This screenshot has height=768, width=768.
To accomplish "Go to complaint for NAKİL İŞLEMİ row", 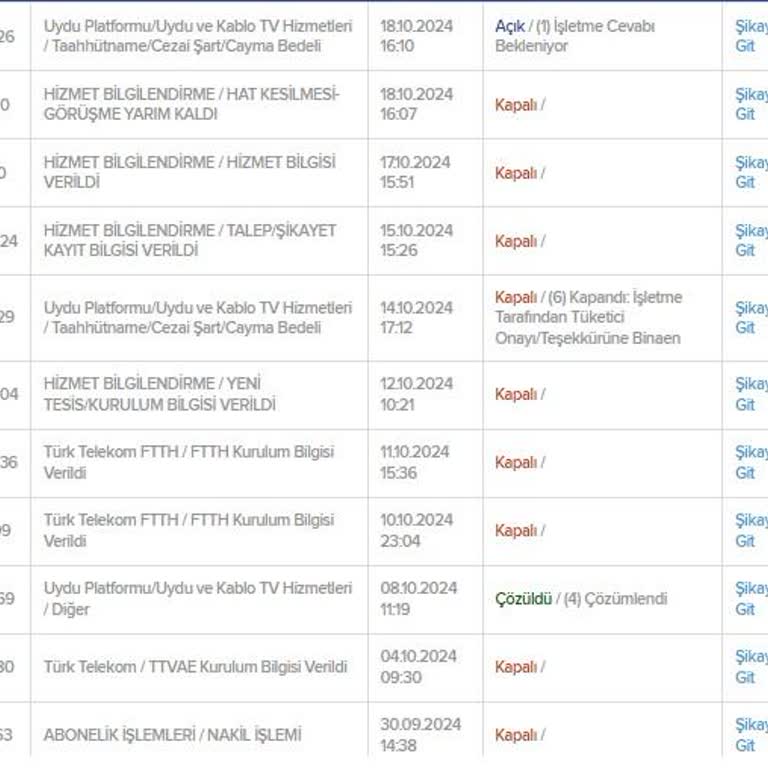I will (750, 734).
